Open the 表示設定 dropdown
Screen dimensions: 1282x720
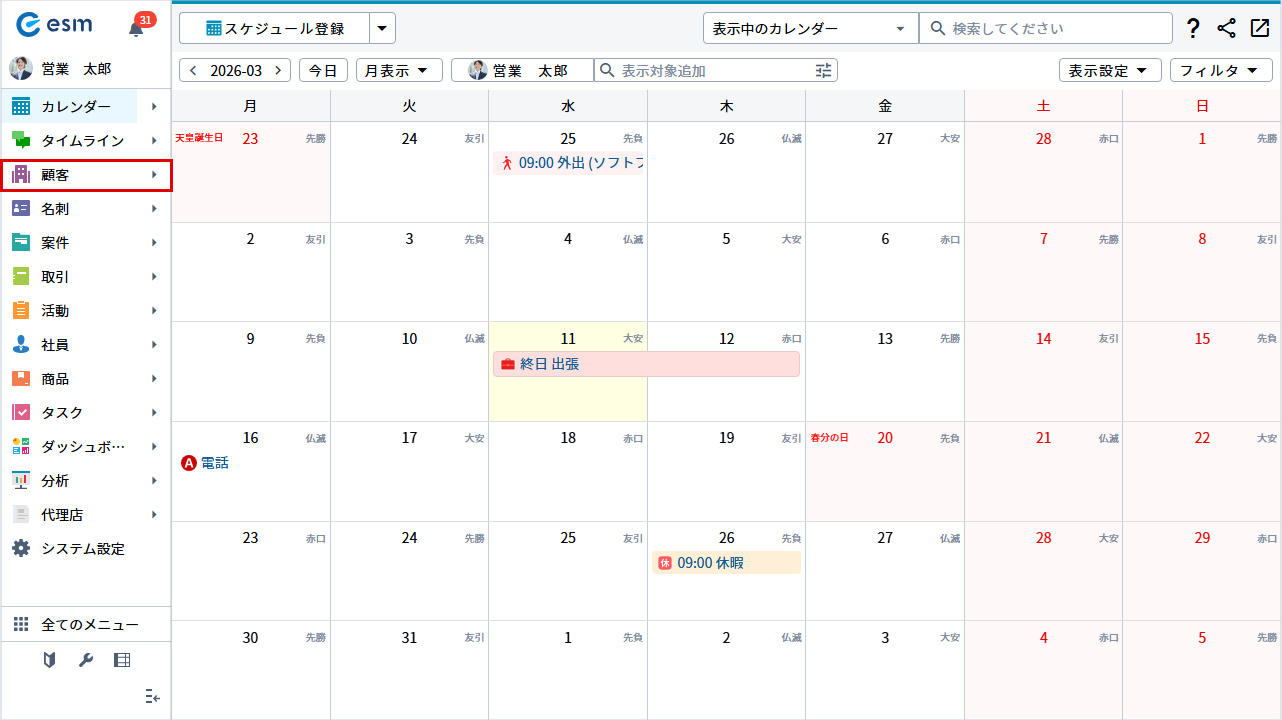[1109, 70]
